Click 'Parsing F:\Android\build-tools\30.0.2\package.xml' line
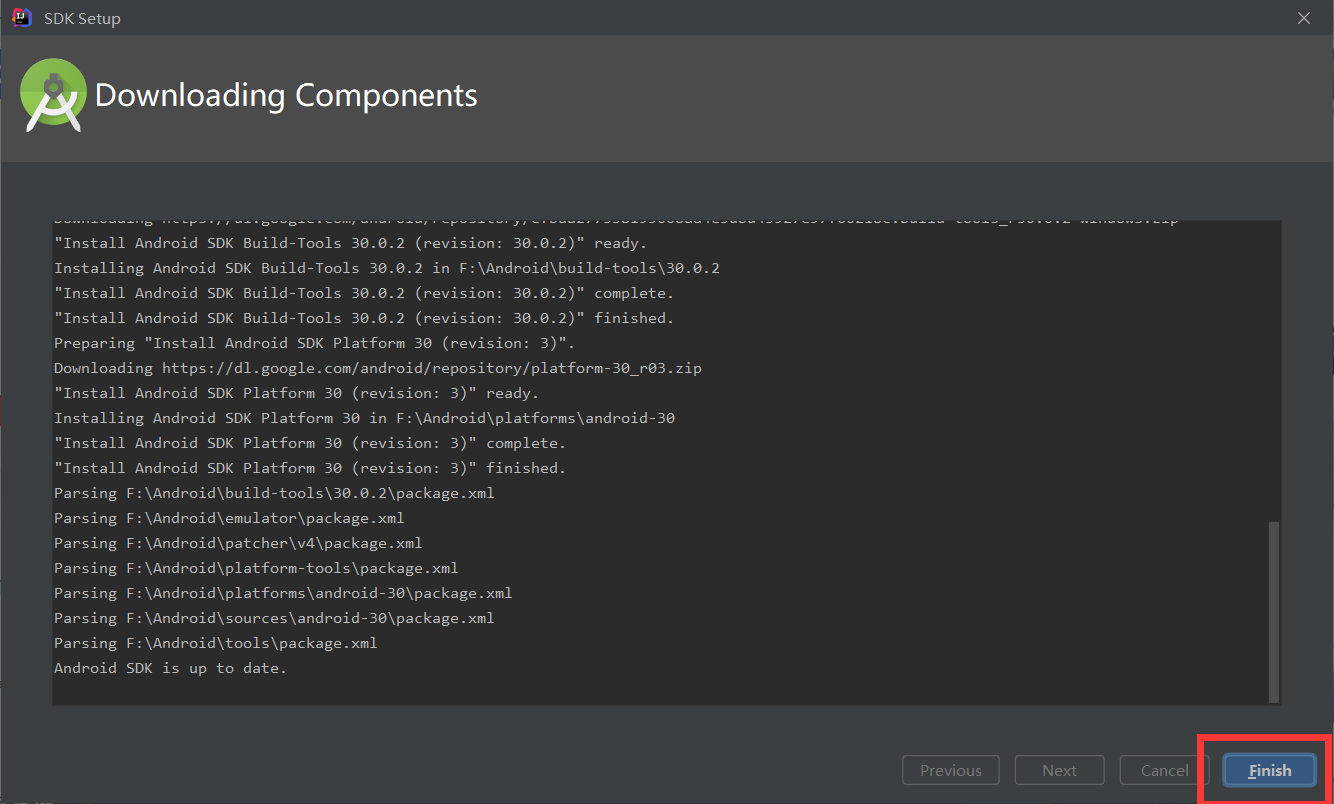Image resolution: width=1334 pixels, height=804 pixels. click(x=274, y=493)
